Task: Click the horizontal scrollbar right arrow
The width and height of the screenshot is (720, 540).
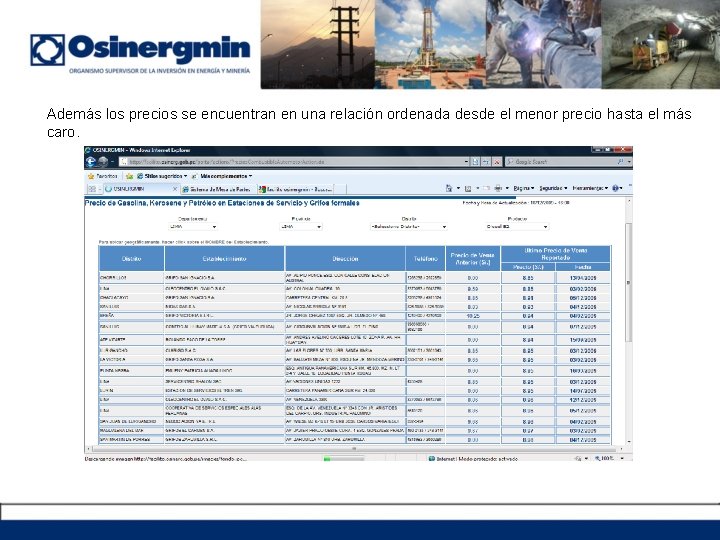Action: pos(622,449)
